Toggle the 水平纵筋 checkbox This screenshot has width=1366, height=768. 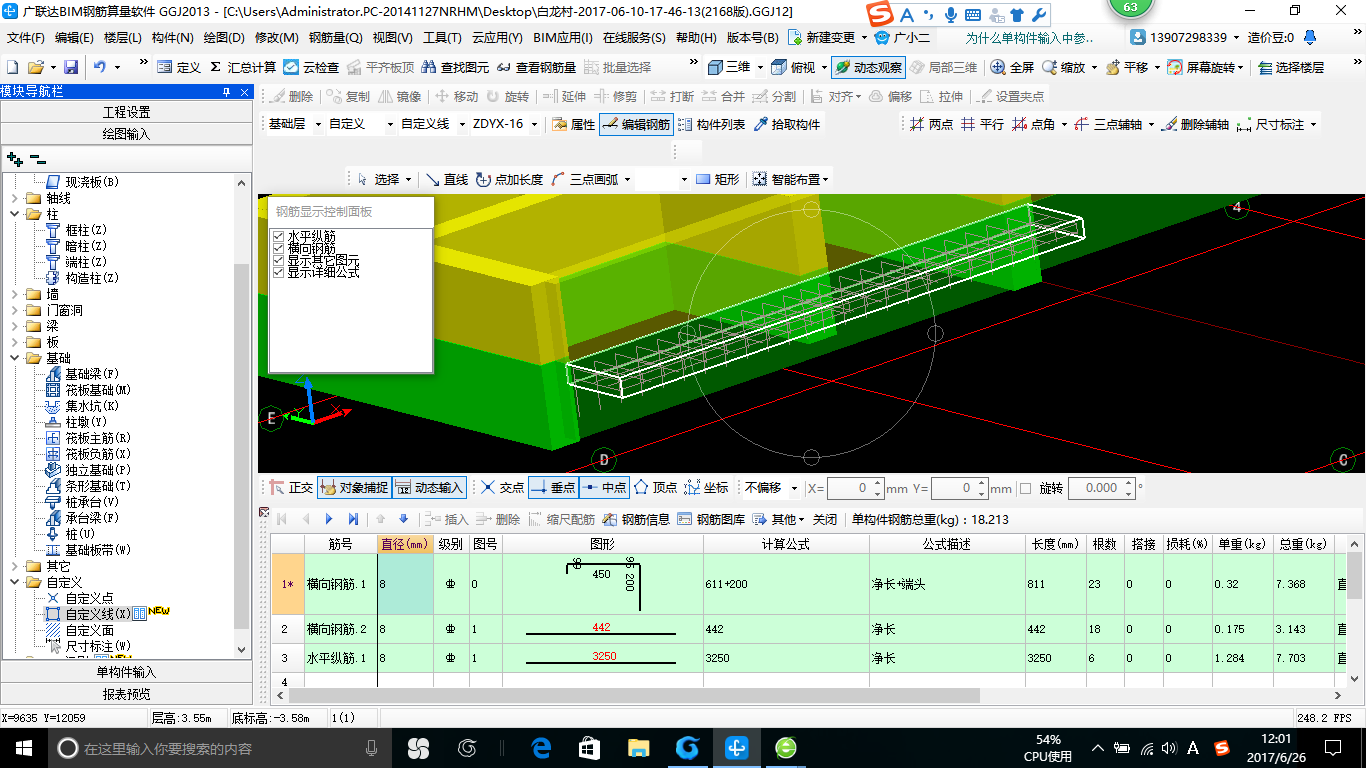point(278,236)
